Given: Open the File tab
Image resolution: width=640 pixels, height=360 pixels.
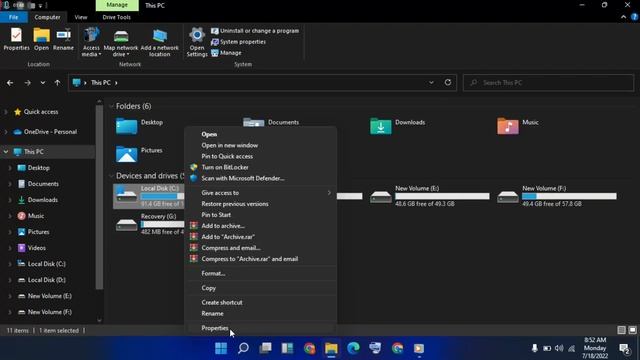Looking at the screenshot, I should click(x=13, y=17).
